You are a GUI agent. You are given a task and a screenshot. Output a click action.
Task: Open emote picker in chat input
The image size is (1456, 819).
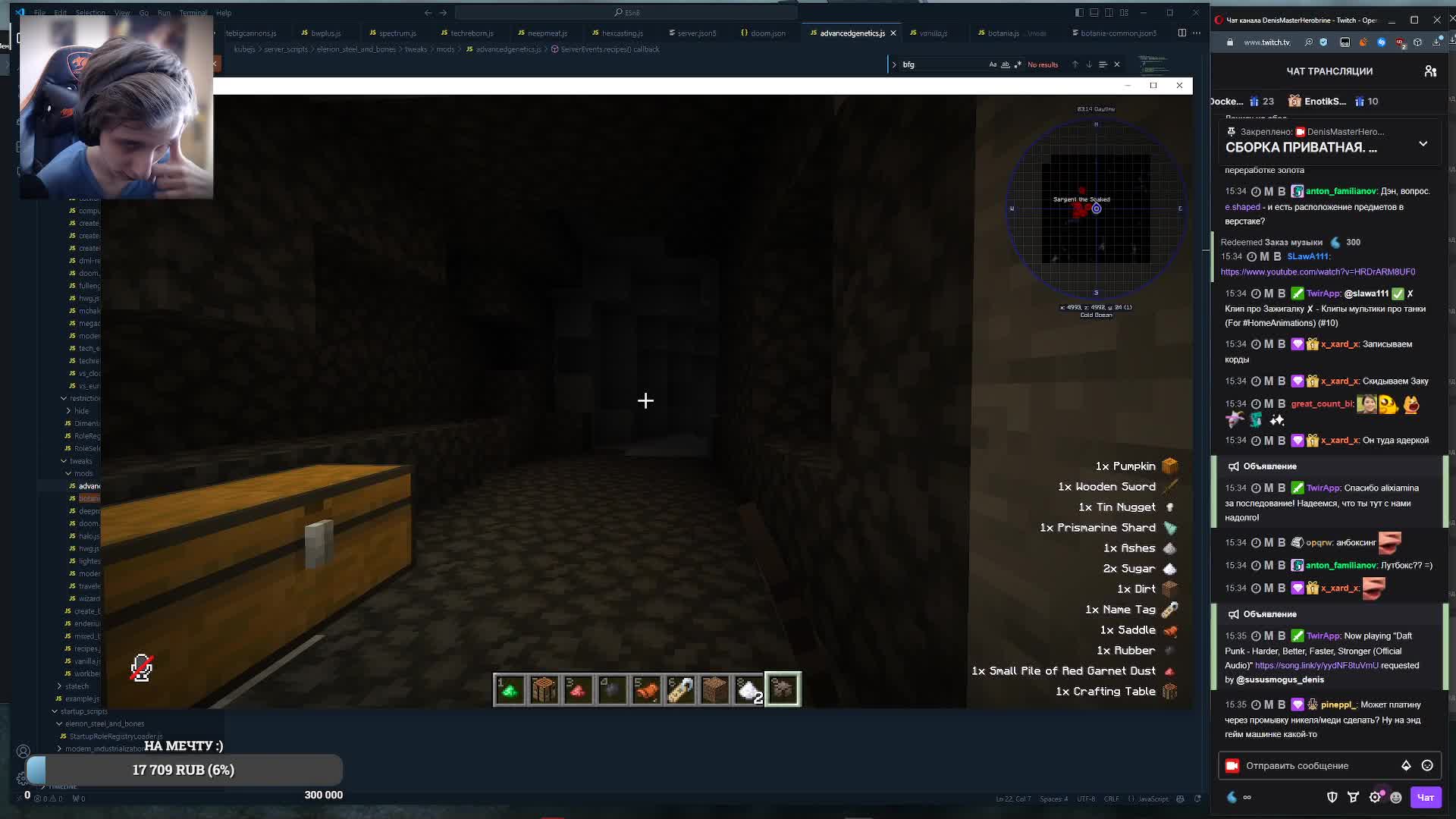[x=1427, y=766]
